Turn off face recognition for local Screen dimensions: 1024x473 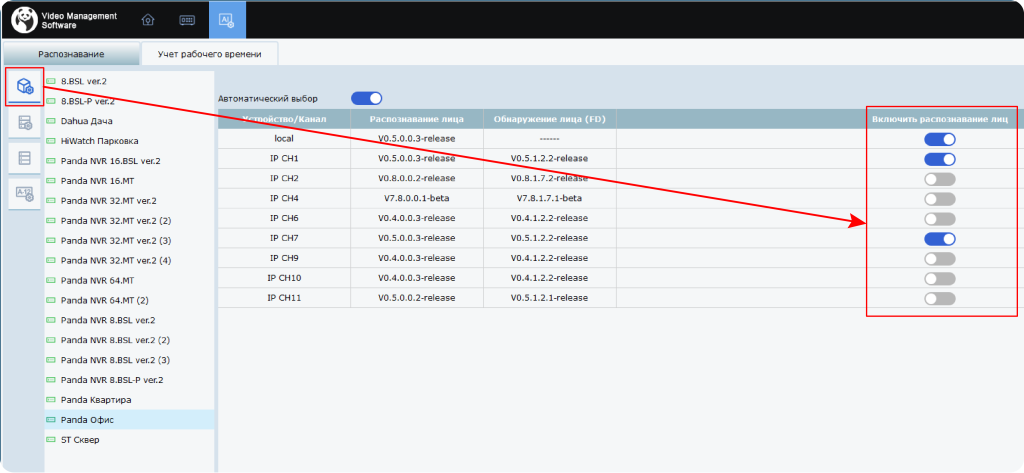[x=939, y=139]
